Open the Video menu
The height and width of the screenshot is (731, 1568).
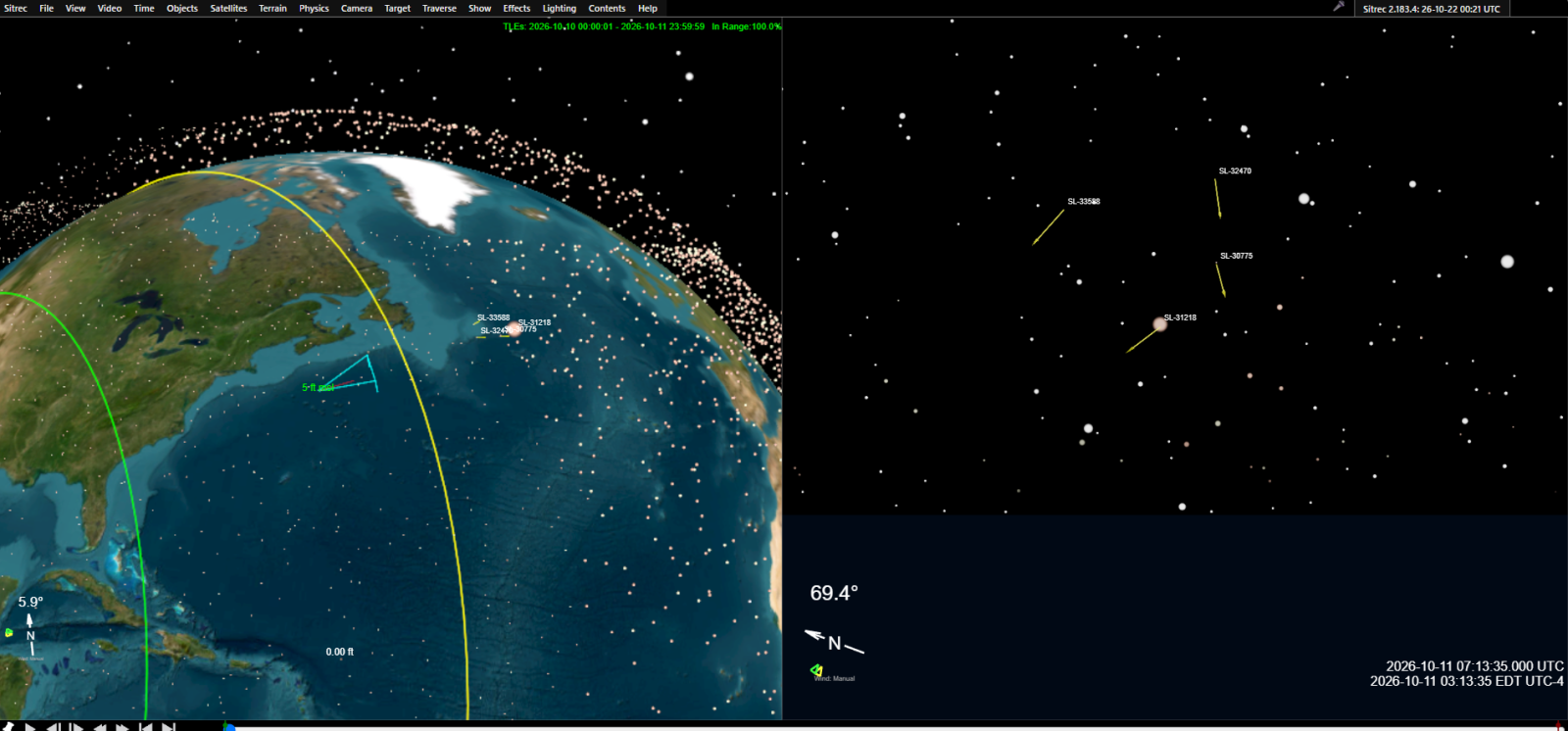pyautogui.click(x=110, y=8)
